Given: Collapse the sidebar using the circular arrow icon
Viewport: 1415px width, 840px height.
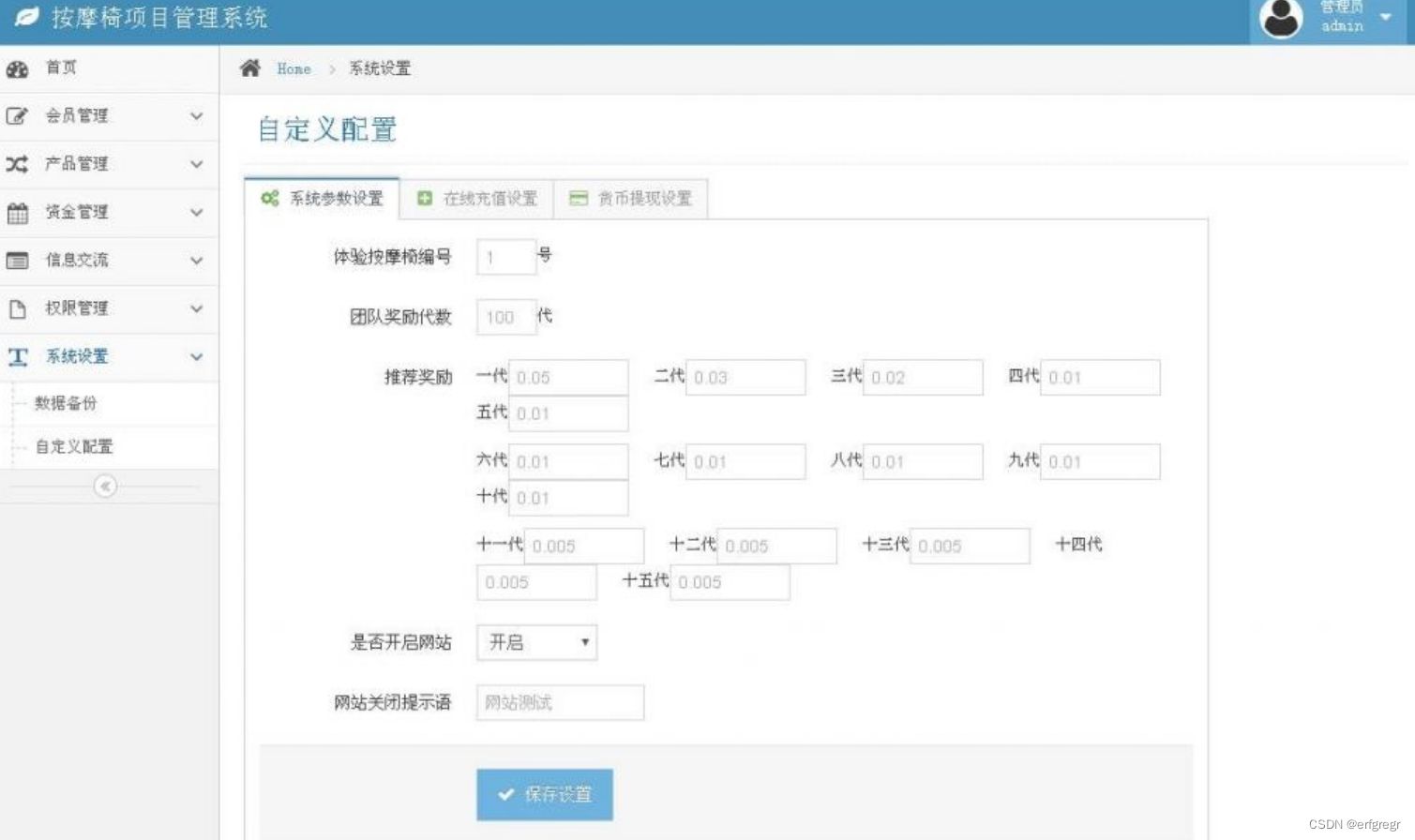Looking at the screenshot, I should pyautogui.click(x=106, y=487).
